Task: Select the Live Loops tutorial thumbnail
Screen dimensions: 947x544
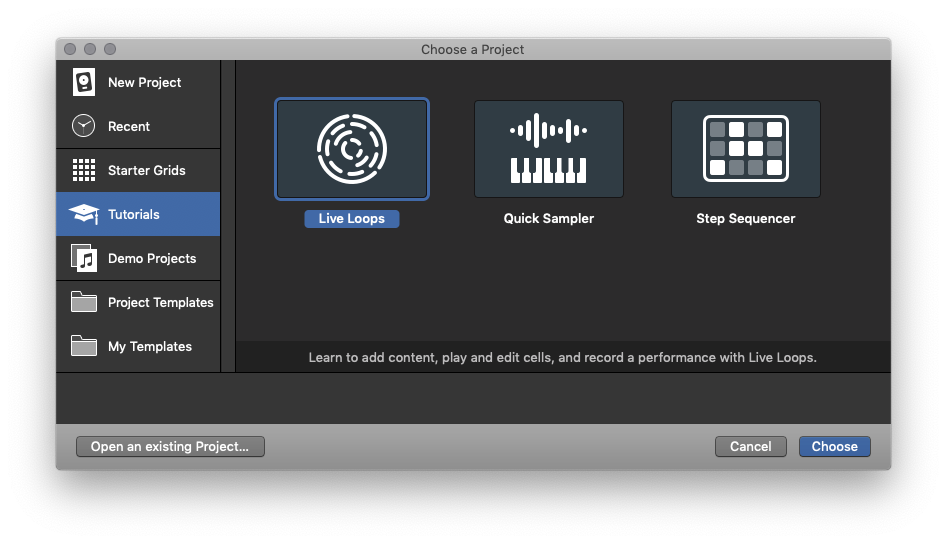Action: 352,149
